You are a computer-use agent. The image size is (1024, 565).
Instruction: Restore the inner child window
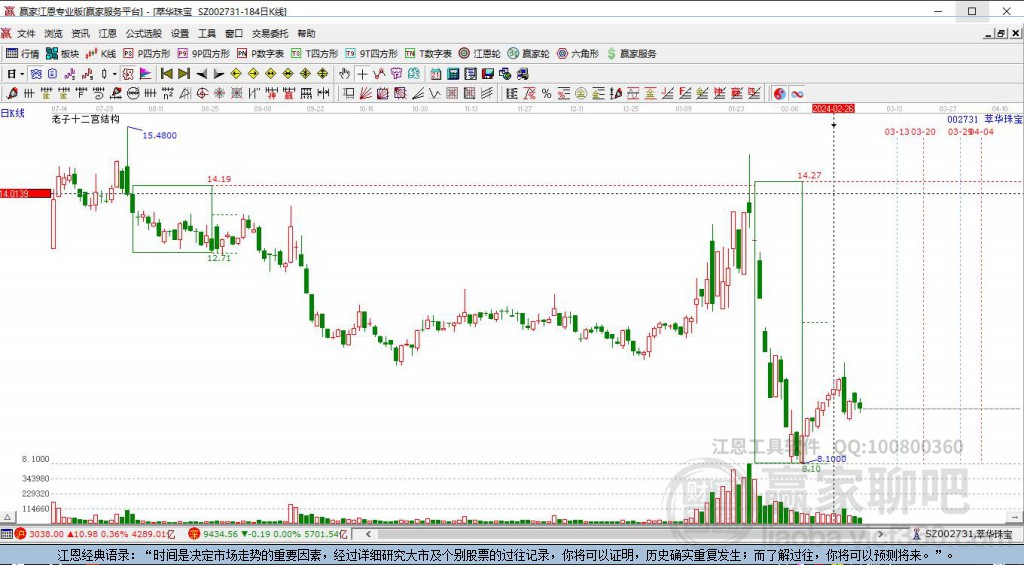tap(1000, 34)
